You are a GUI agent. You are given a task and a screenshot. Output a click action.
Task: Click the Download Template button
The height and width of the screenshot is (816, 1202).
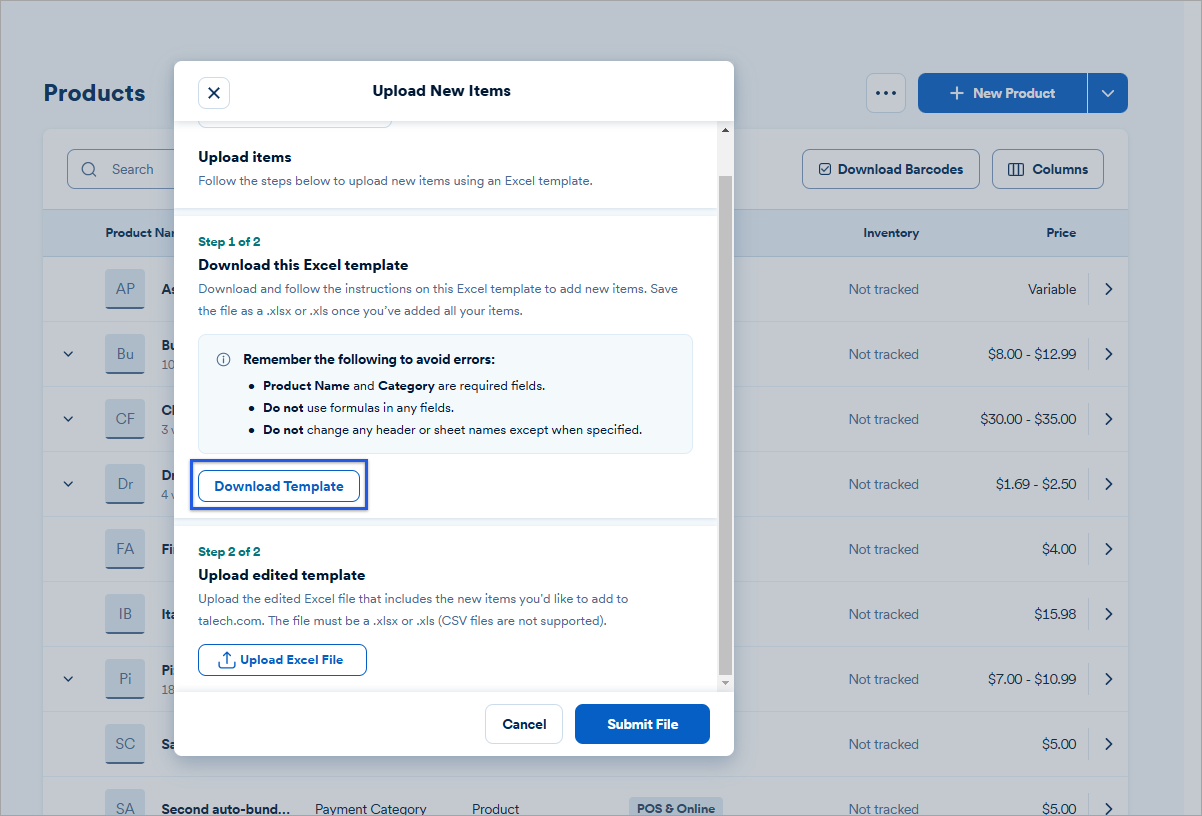click(279, 486)
